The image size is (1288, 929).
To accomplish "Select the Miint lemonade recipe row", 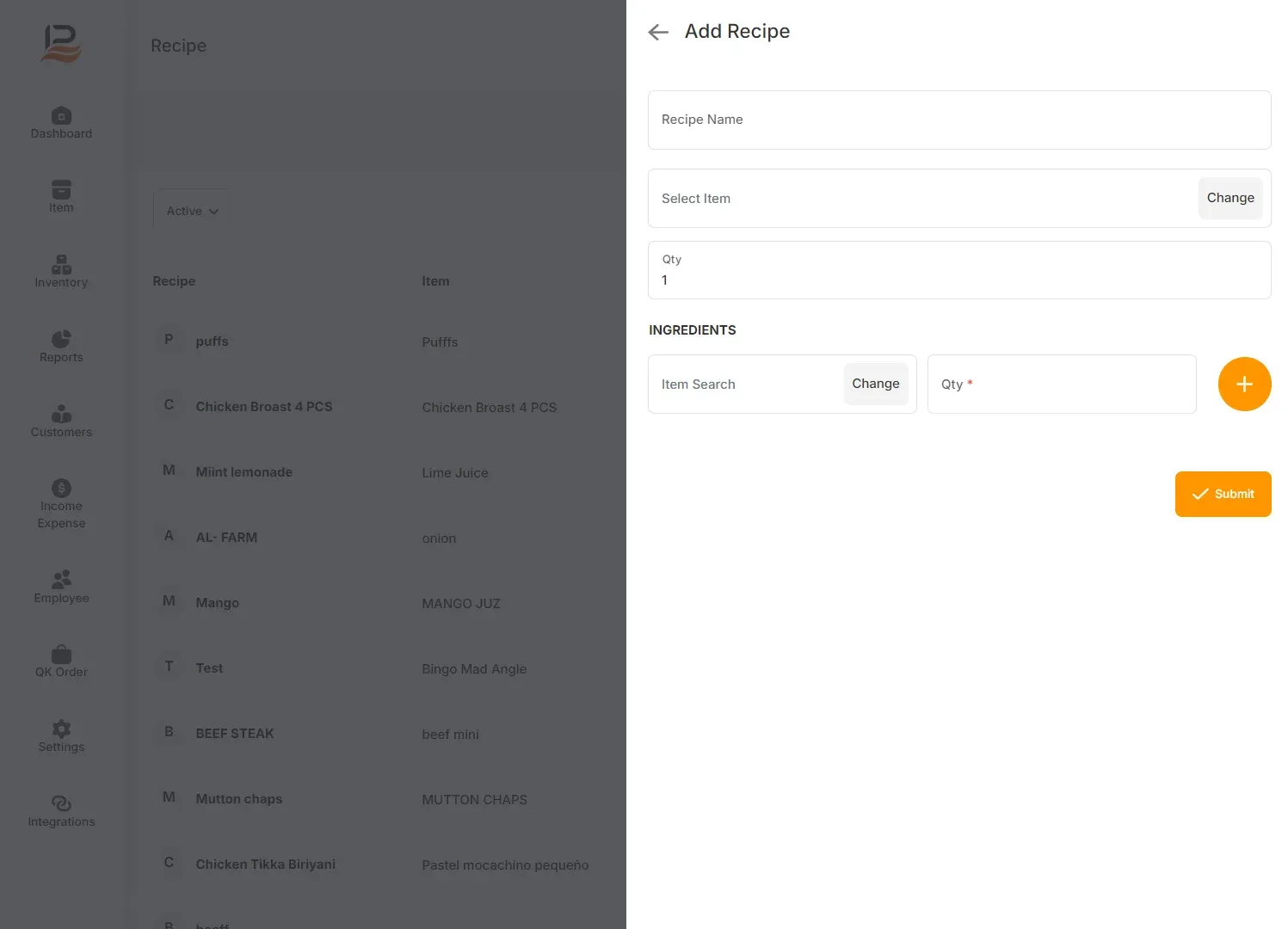I will point(243,472).
